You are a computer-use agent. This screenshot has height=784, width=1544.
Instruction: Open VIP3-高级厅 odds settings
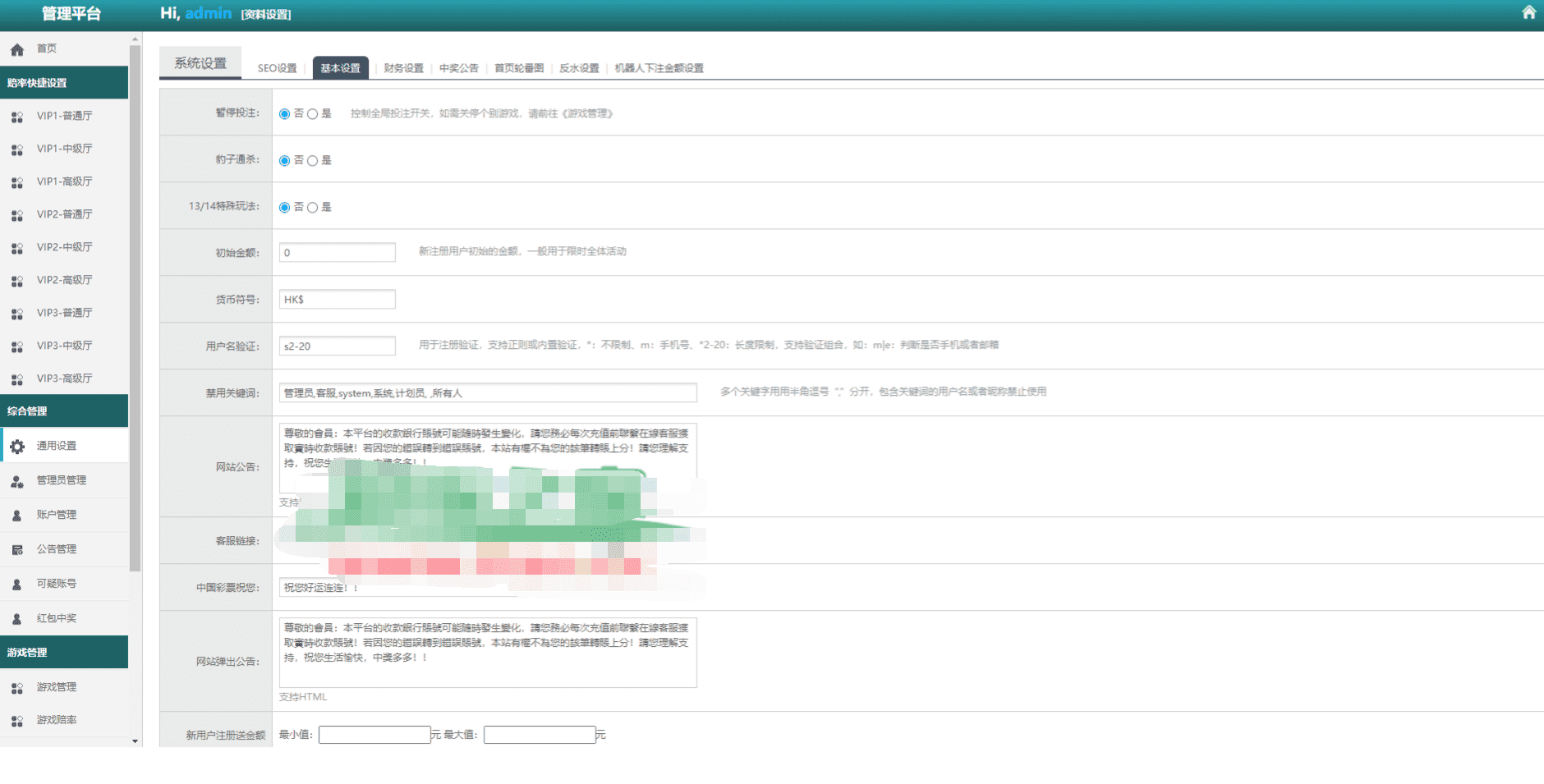click(x=64, y=378)
